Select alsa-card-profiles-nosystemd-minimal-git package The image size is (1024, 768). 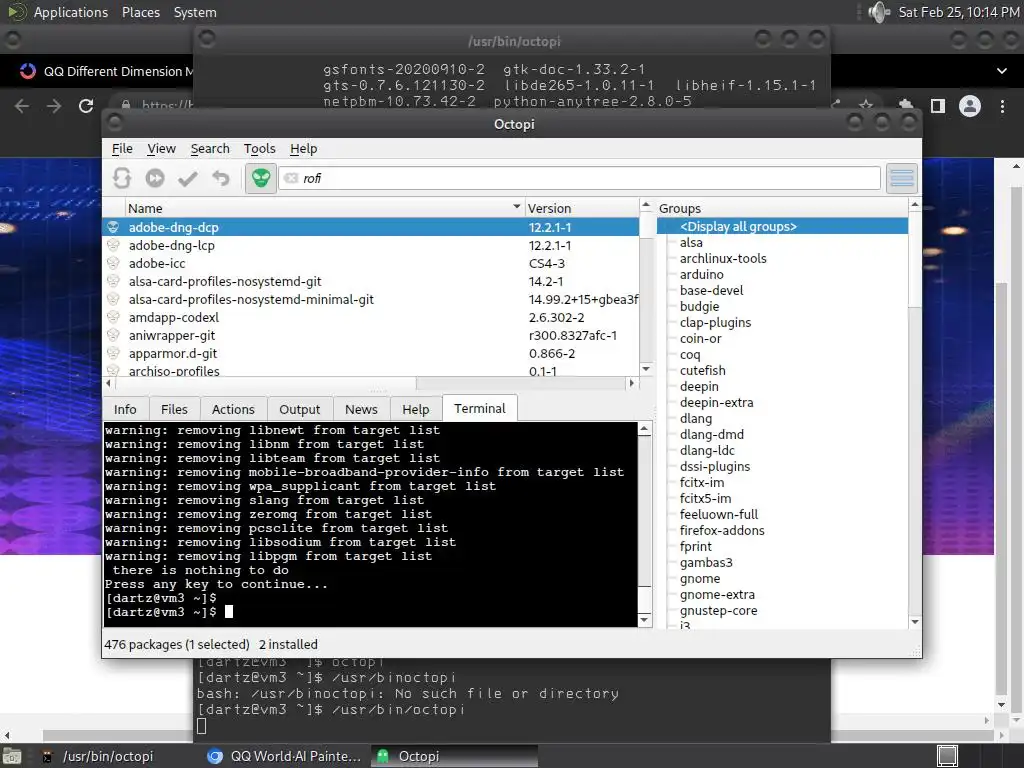point(371,299)
